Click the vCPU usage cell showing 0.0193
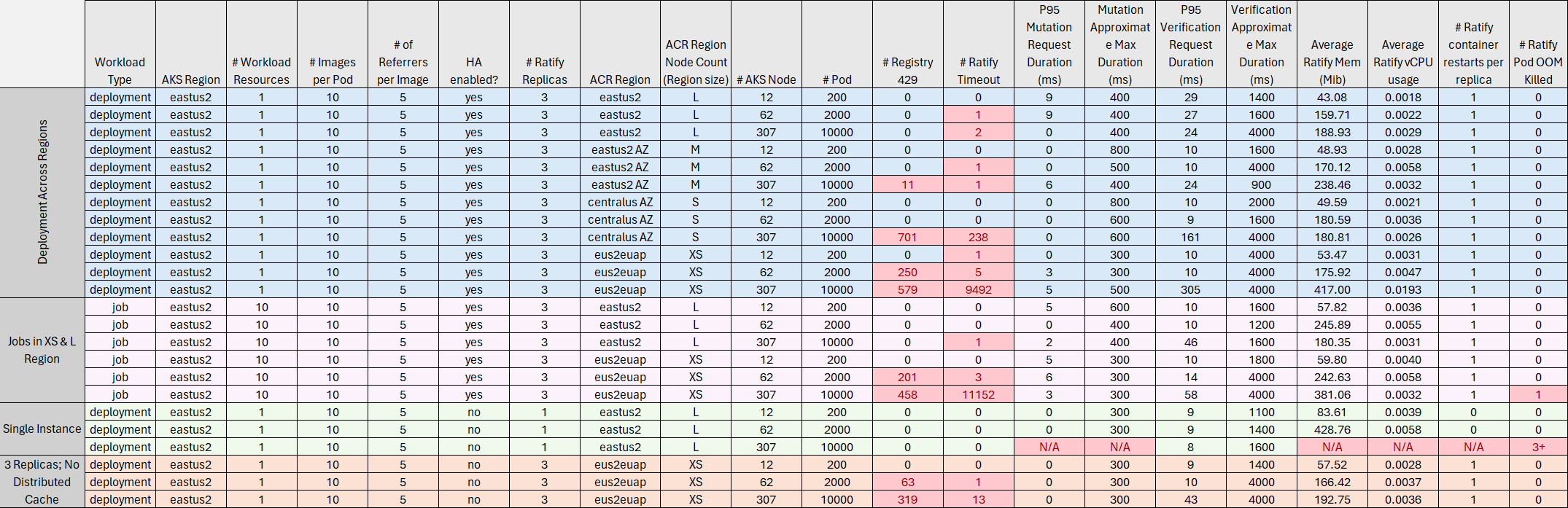 [1402, 289]
